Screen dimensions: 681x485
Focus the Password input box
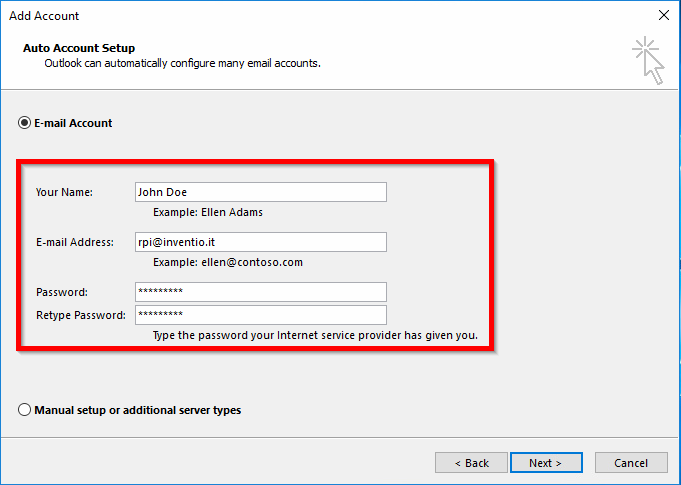(x=260, y=292)
